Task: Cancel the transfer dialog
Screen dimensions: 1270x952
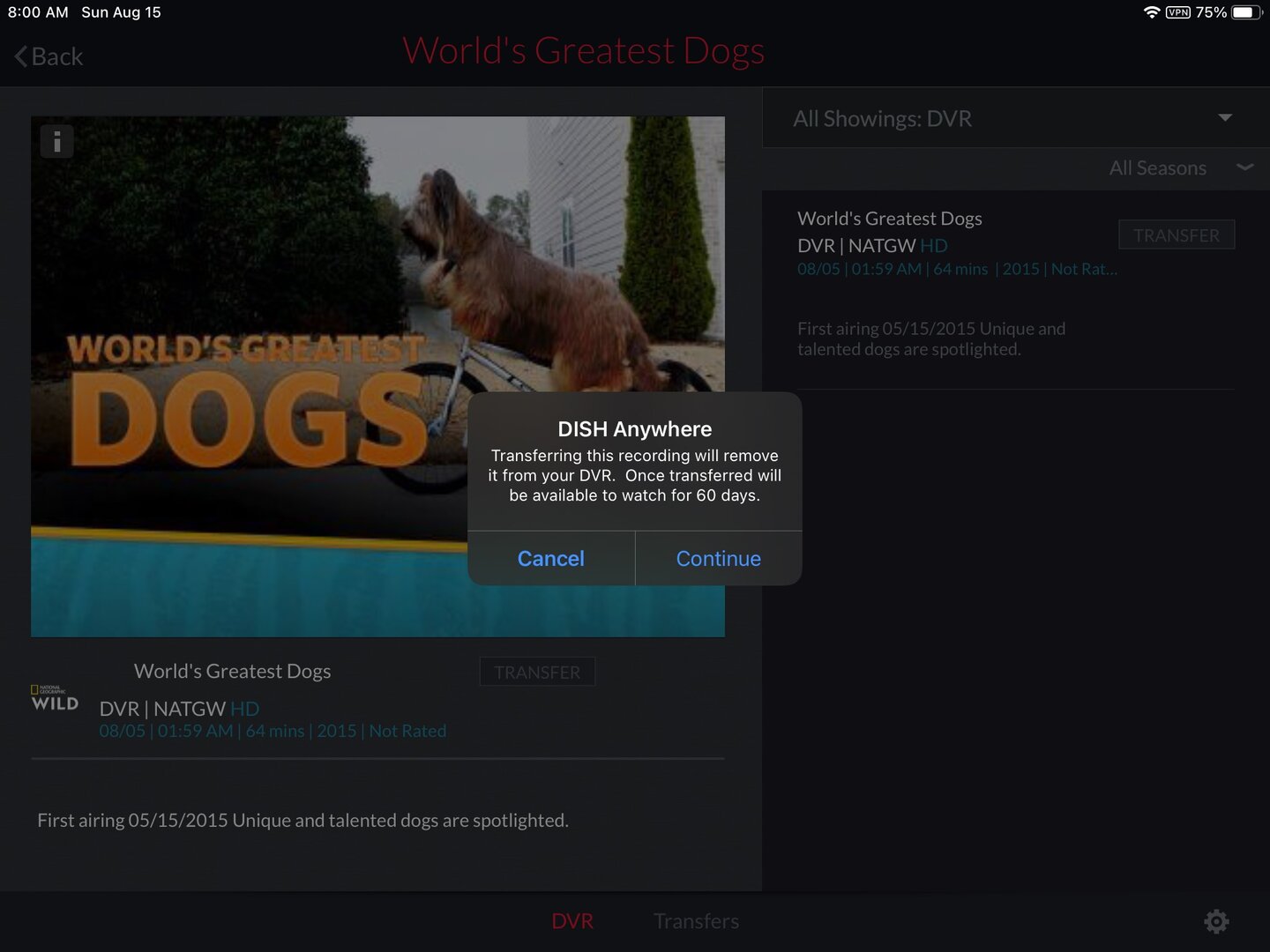Action: coord(551,559)
